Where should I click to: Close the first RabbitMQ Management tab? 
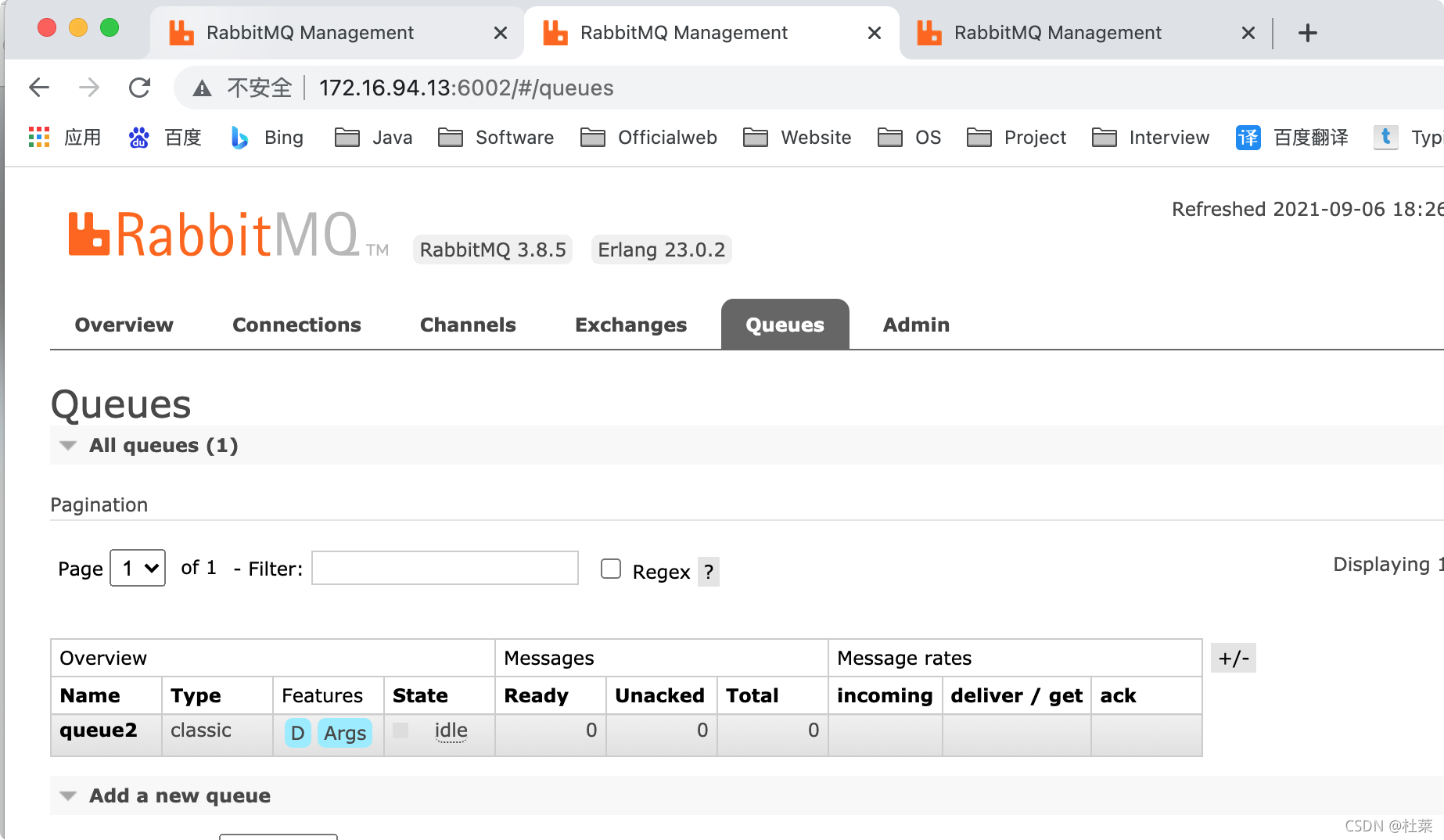click(x=501, y=33)
